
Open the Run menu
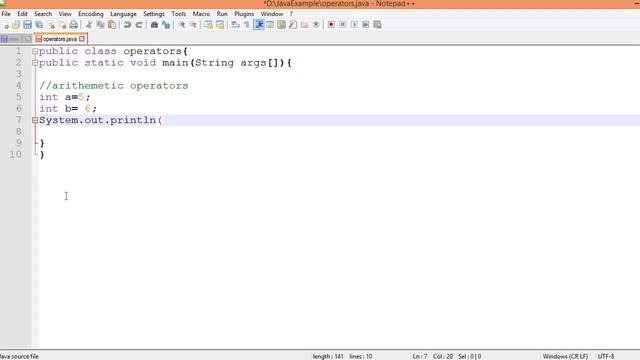(222, 14)
